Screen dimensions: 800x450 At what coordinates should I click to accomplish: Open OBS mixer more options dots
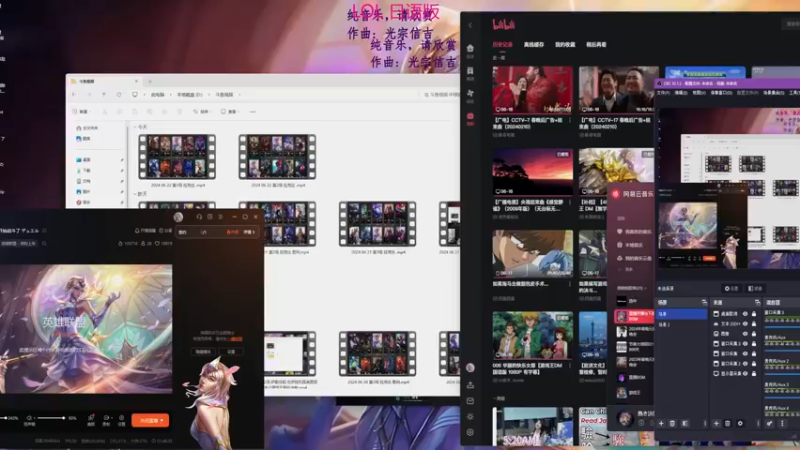[782, 423]
